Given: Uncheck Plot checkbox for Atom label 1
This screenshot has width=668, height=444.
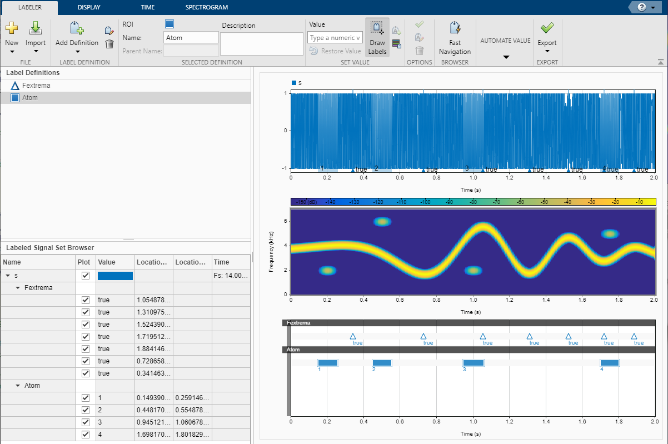Looking at the screenshot, I should 85,397.
